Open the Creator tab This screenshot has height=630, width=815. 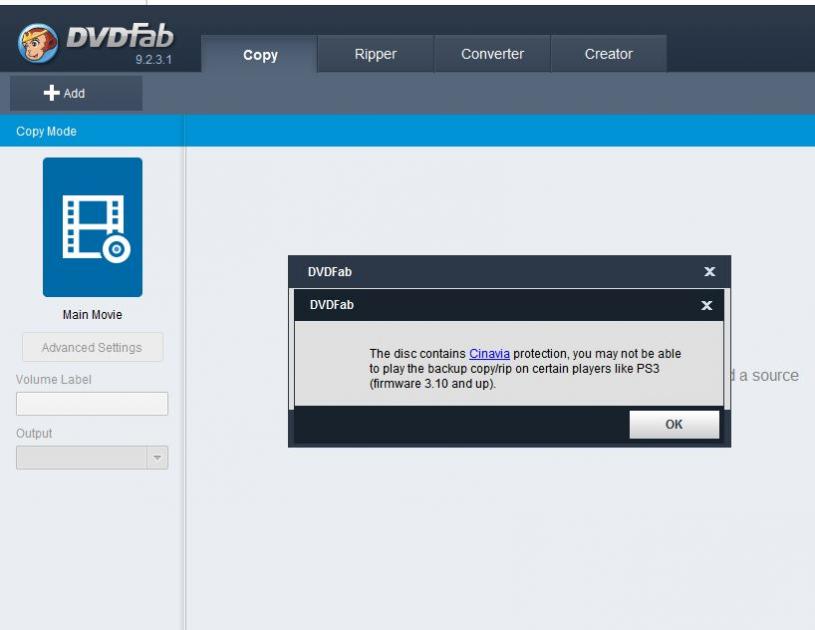click(x=609, y=54)
